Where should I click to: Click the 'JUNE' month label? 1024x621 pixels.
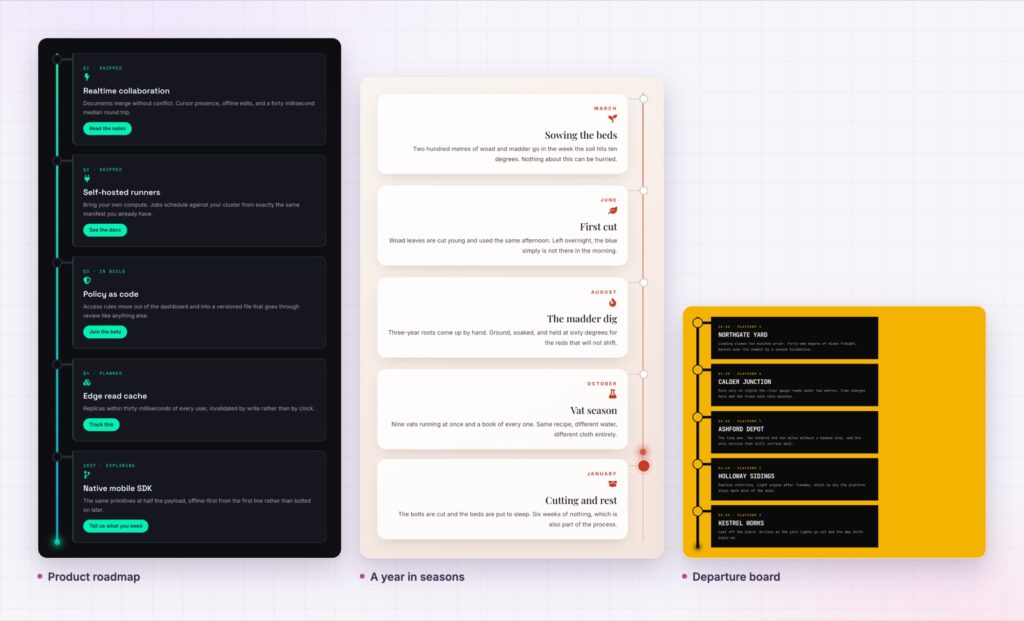[x=609, y=200]
